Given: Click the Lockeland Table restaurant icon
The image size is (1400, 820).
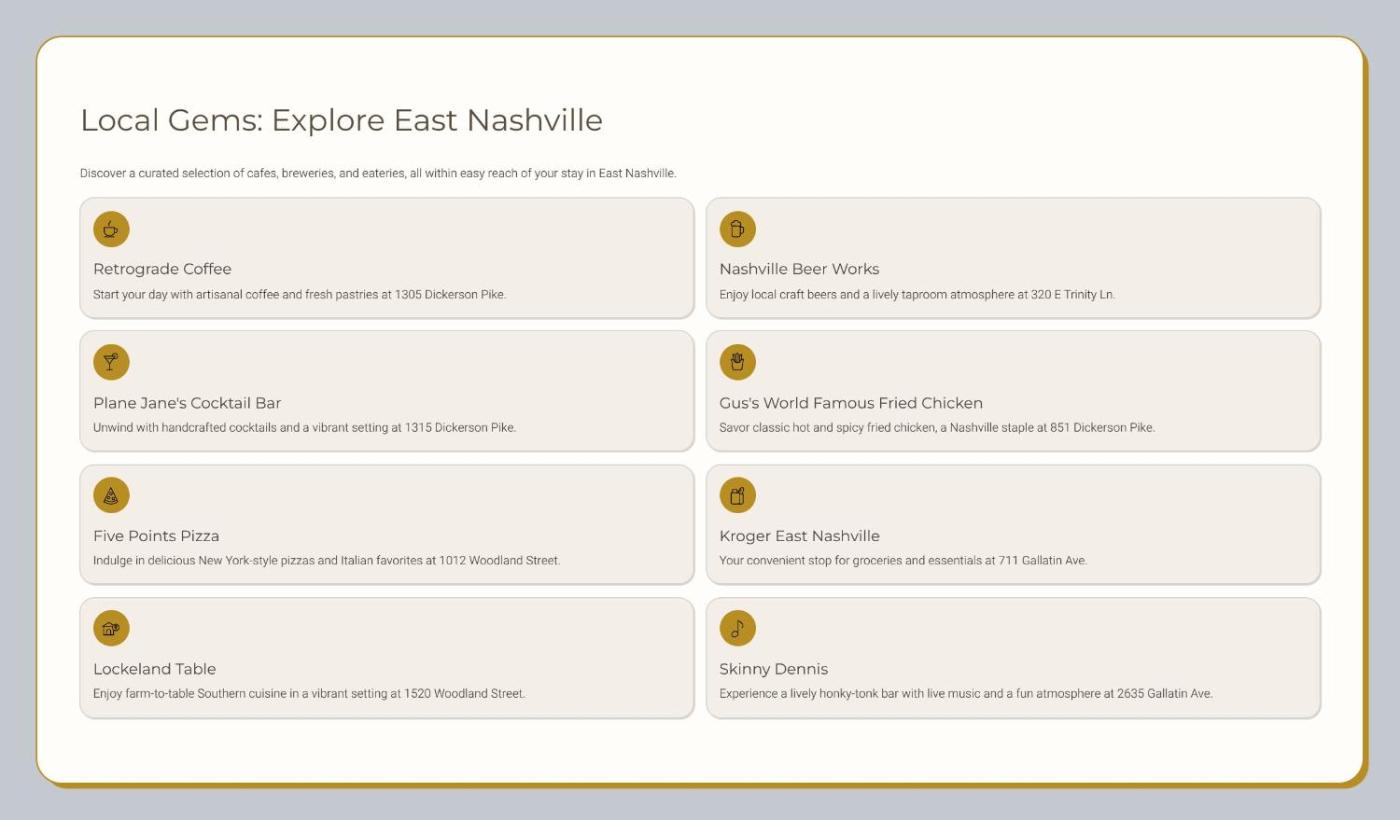Looking at the screenshot, I should (111, 628).
